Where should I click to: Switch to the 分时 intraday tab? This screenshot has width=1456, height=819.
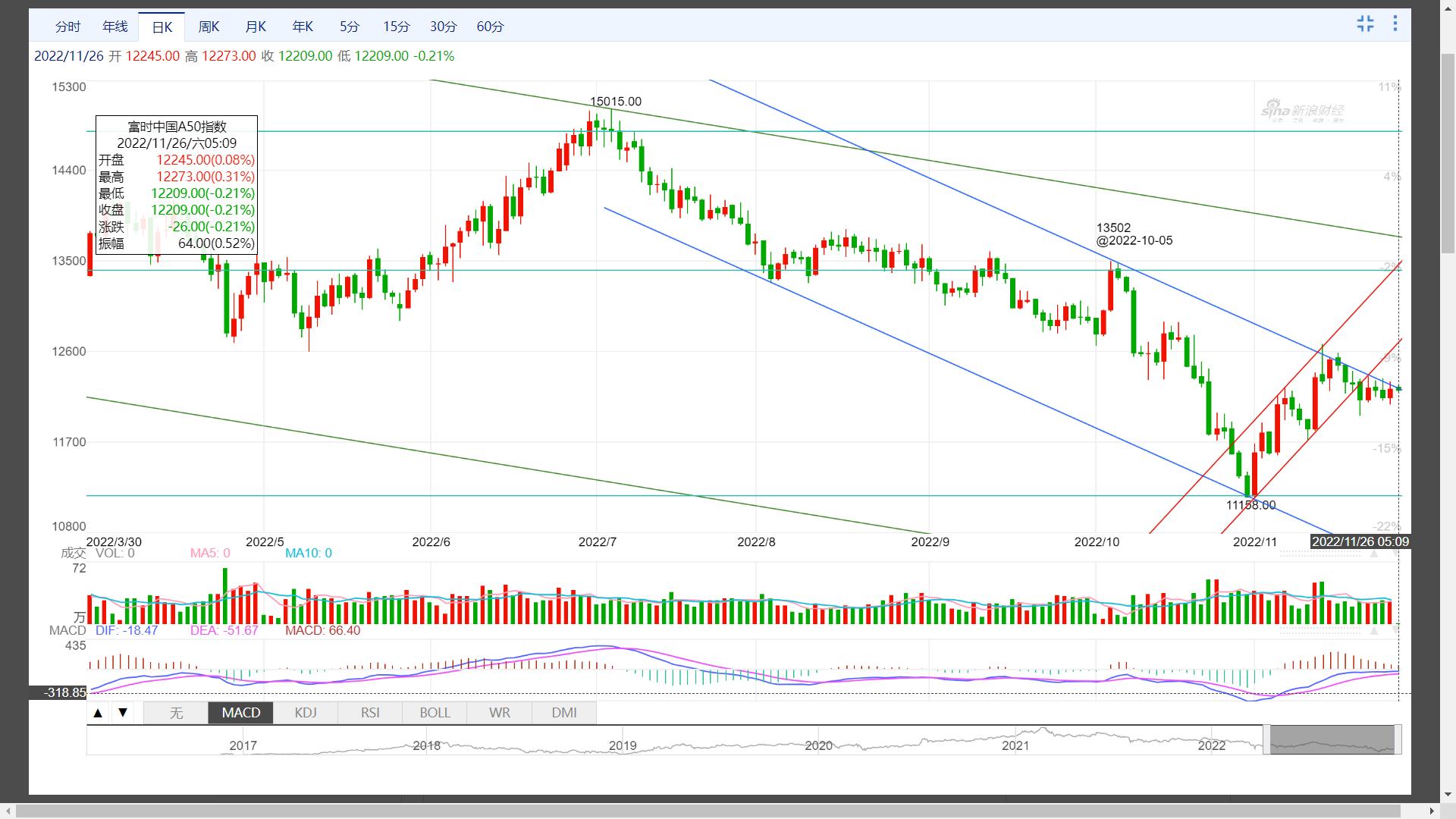tap(67, 27)
